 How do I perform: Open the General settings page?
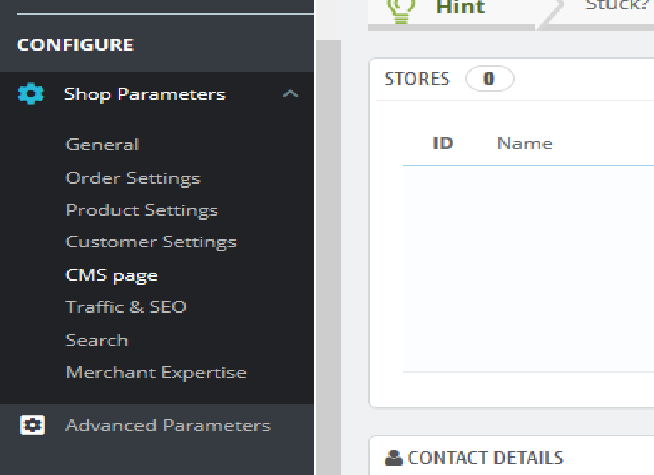coord(102,144)
